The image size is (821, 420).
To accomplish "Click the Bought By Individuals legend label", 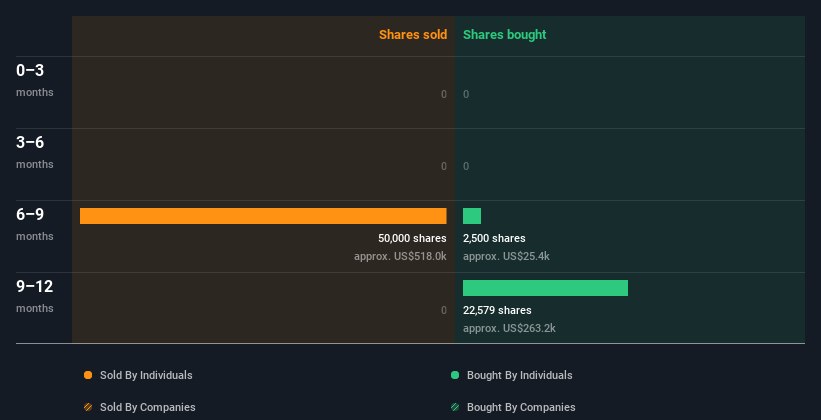I will pyautogui.click(x=519, y=375).
